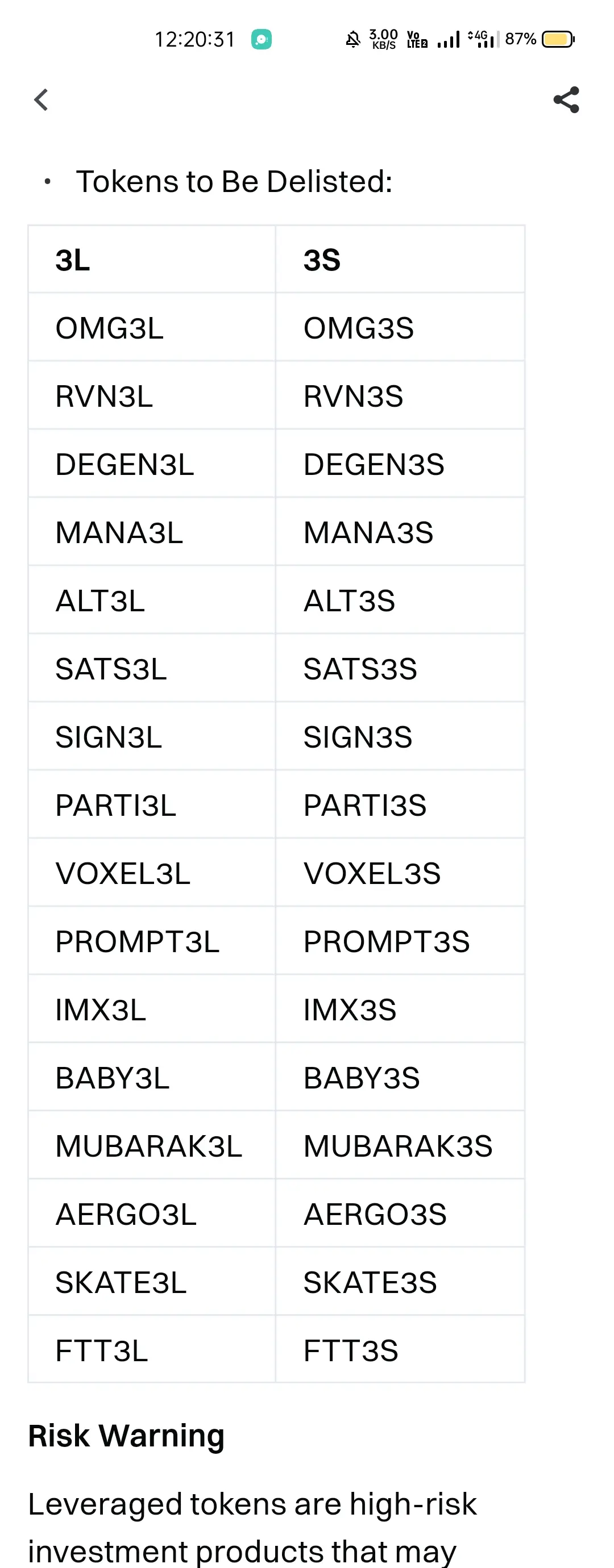614x1568 pixels.
Task: Tap the back arrow icon
Action: click(41, 100)
